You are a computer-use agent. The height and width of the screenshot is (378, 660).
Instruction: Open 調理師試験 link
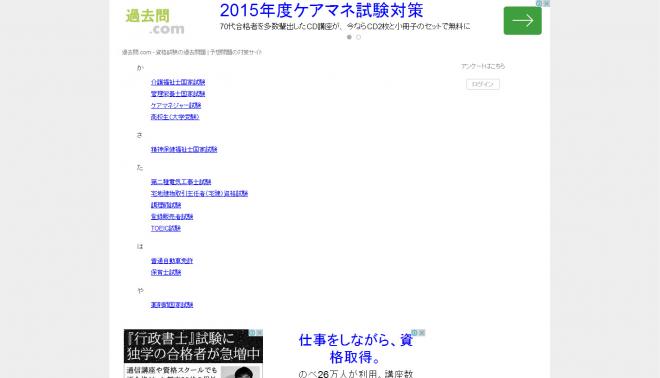tap(166, 205)
